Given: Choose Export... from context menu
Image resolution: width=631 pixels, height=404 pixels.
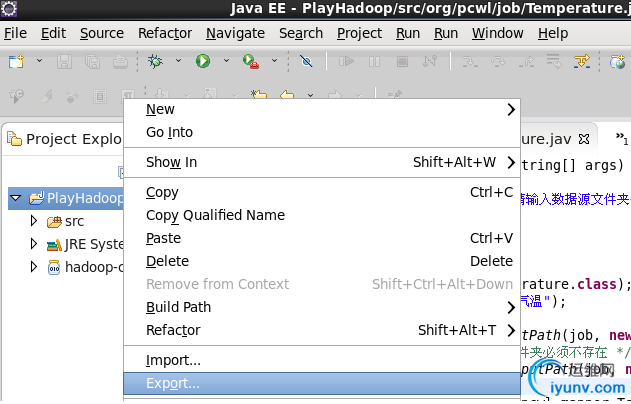Looking at the screenshot, I should (x=322, y=383).
